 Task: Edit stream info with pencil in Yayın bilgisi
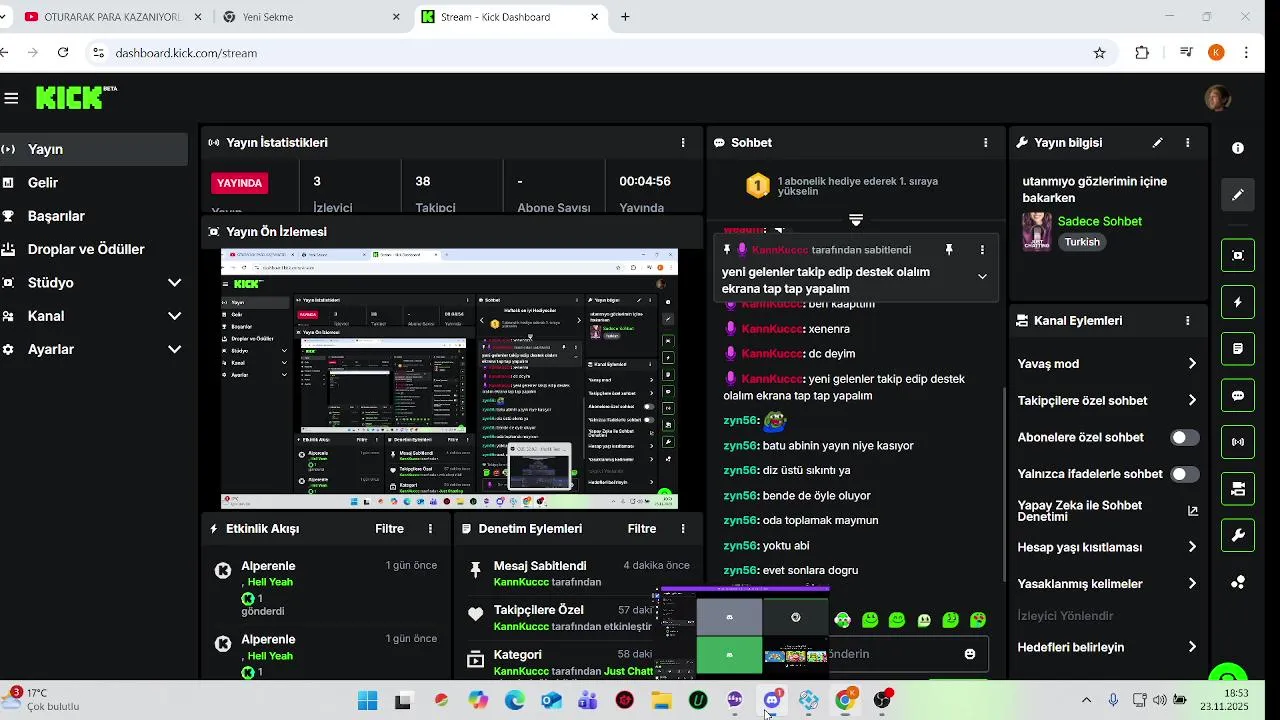(1157, 143)
